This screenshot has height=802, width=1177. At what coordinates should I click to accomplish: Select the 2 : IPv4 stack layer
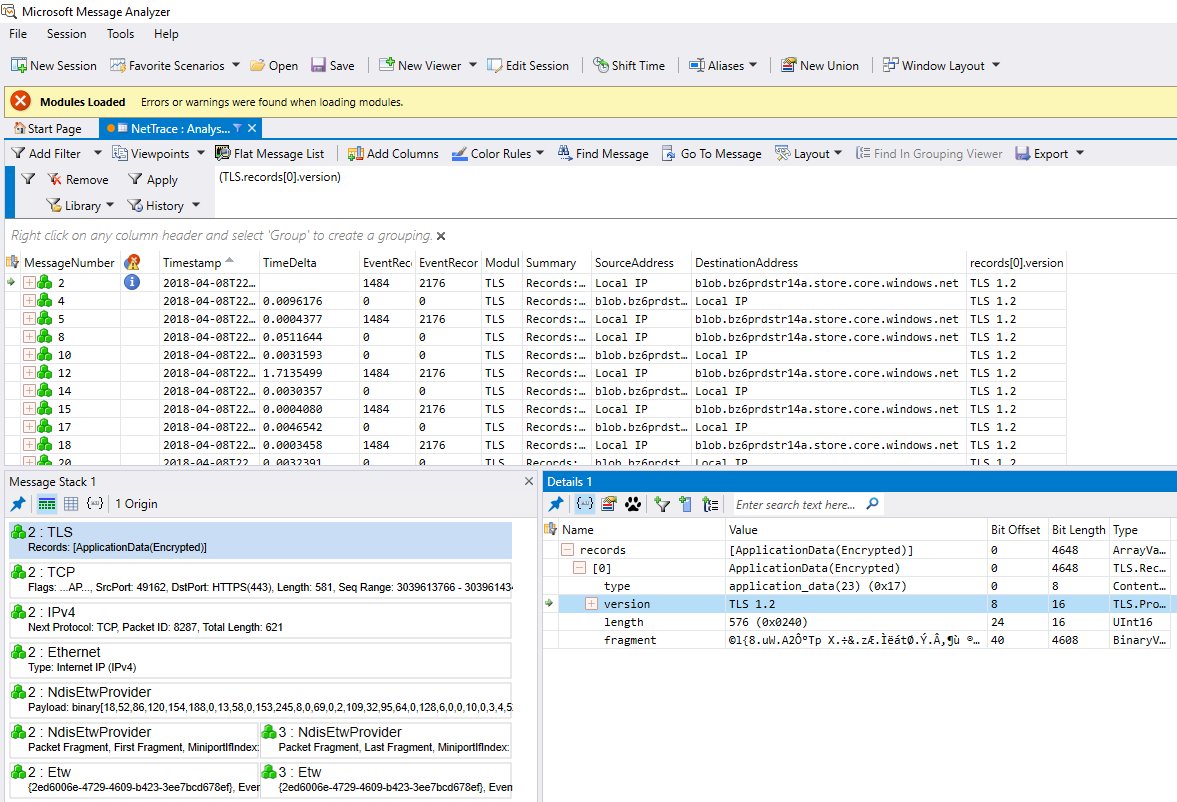[x=260, y=620]
